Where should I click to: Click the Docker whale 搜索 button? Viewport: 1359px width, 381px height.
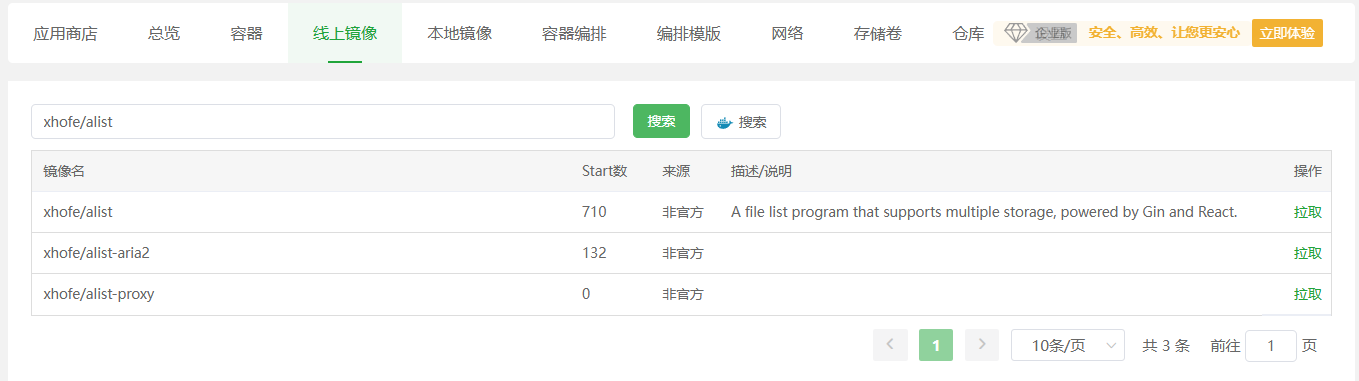[x=741, y=121]
